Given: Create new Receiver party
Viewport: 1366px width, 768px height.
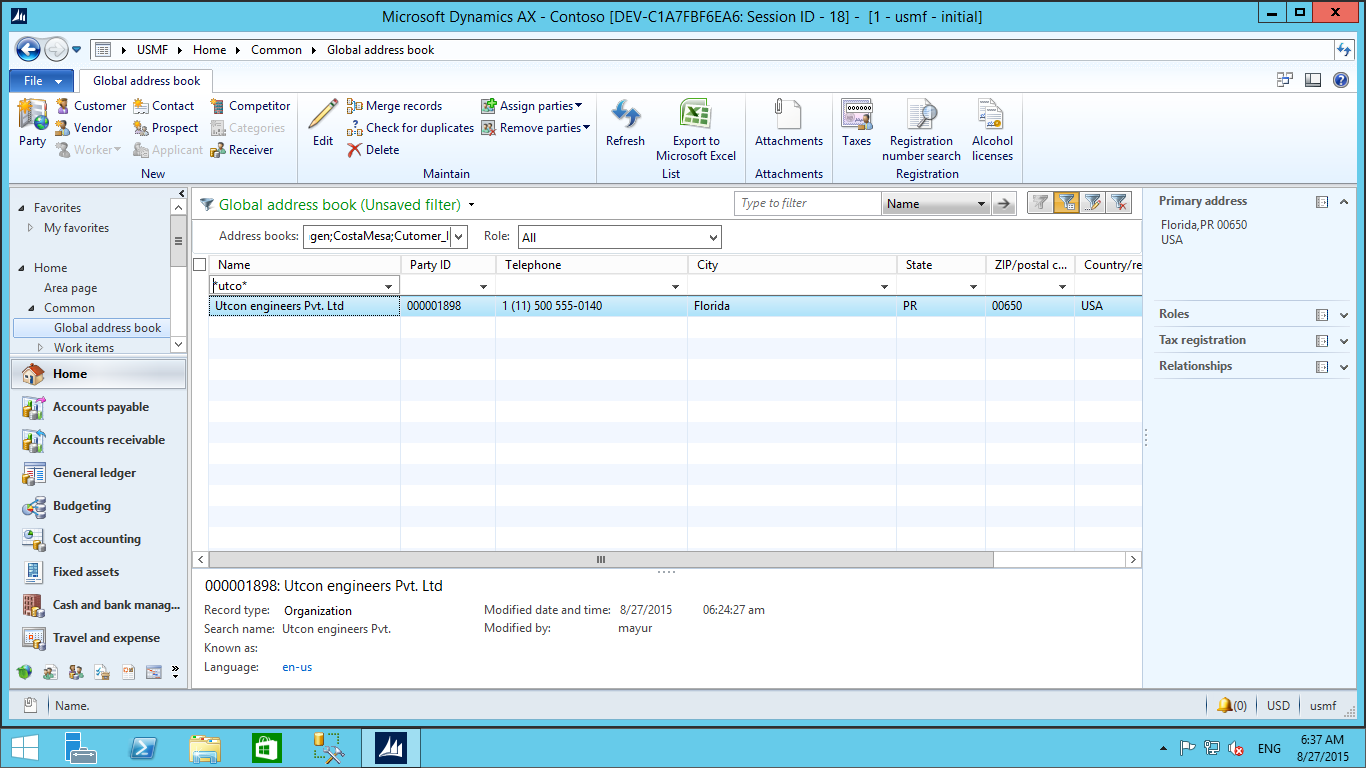Looking at the screenshot, I should pyautogui.click(x=241, y=150).
